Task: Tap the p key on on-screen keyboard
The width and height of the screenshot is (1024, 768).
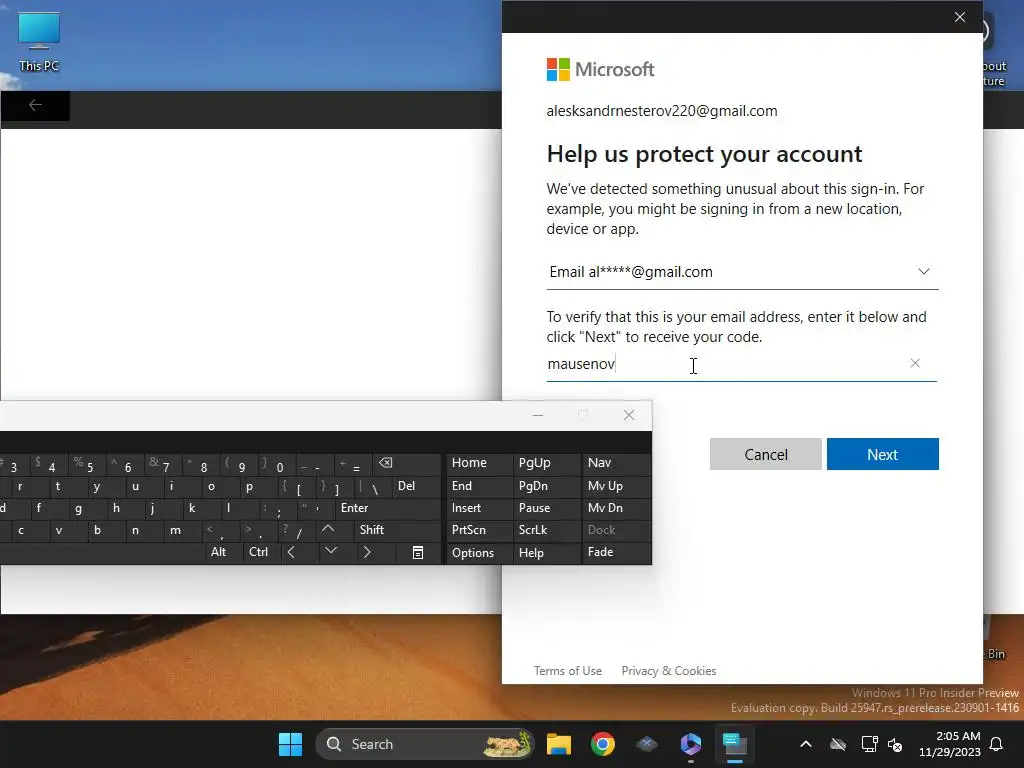Action: [257, 486]
